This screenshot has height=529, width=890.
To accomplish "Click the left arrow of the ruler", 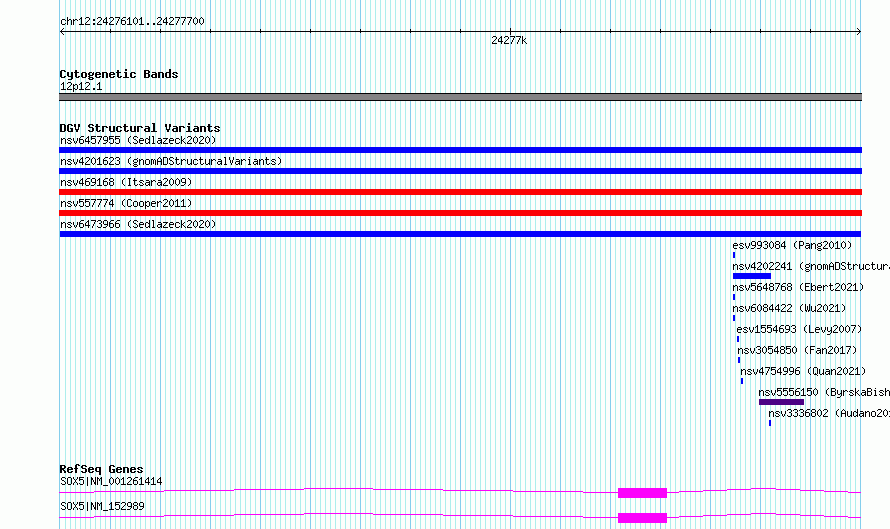I will click(x=62, y=32).
